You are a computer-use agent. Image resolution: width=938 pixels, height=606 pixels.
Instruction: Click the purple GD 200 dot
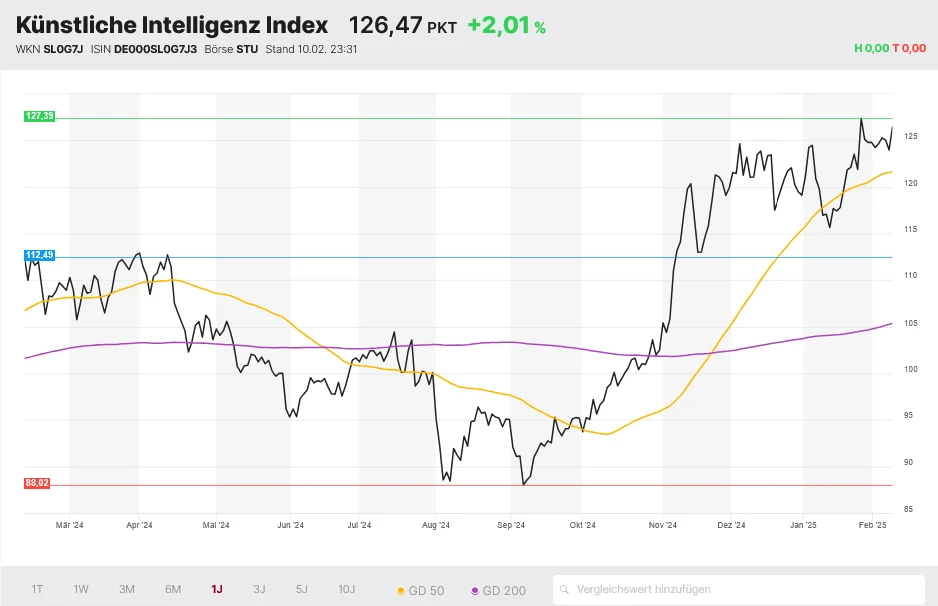(474, 591)
